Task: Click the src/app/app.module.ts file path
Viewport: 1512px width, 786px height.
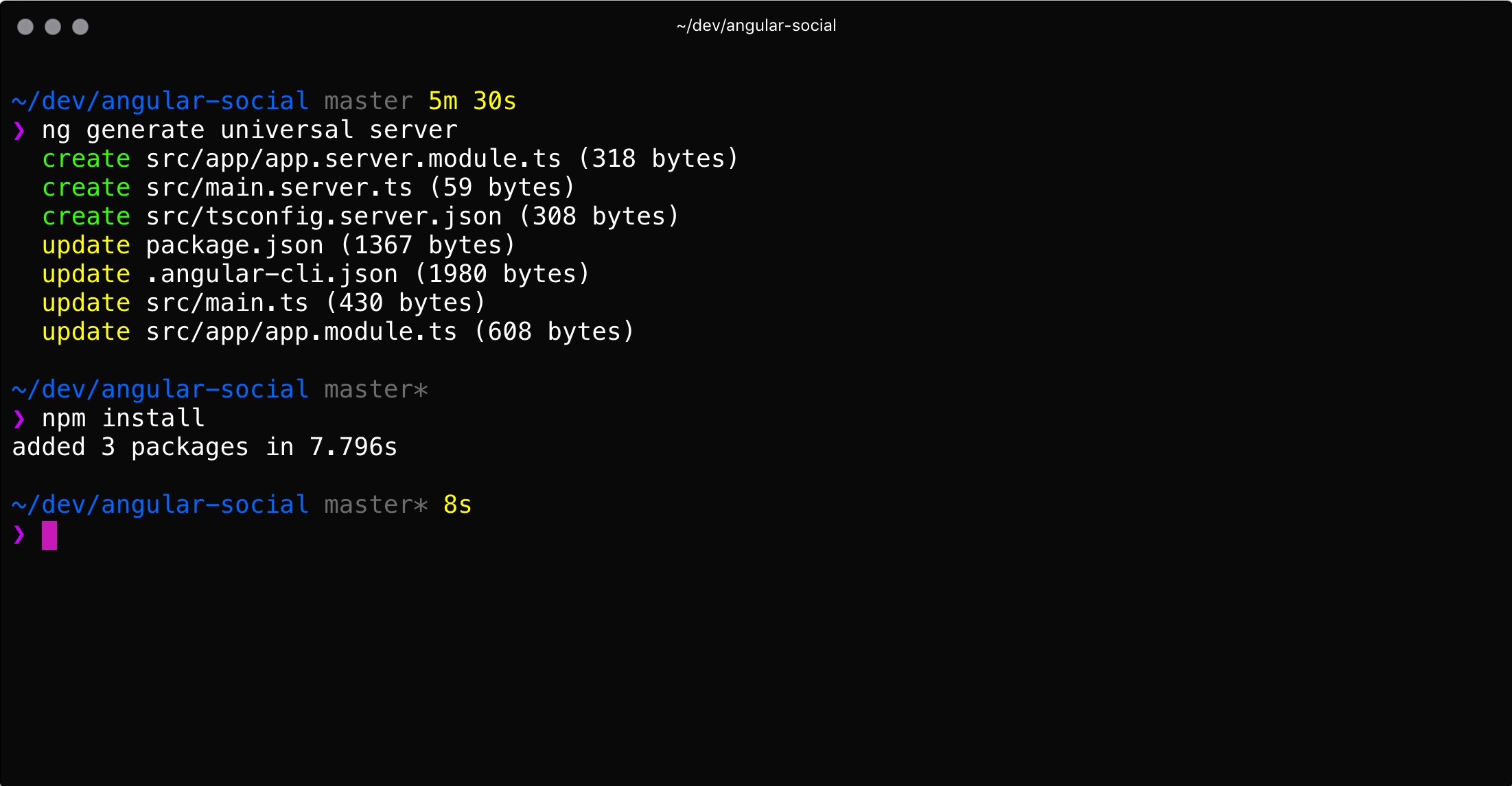Action: pos(301,332)
